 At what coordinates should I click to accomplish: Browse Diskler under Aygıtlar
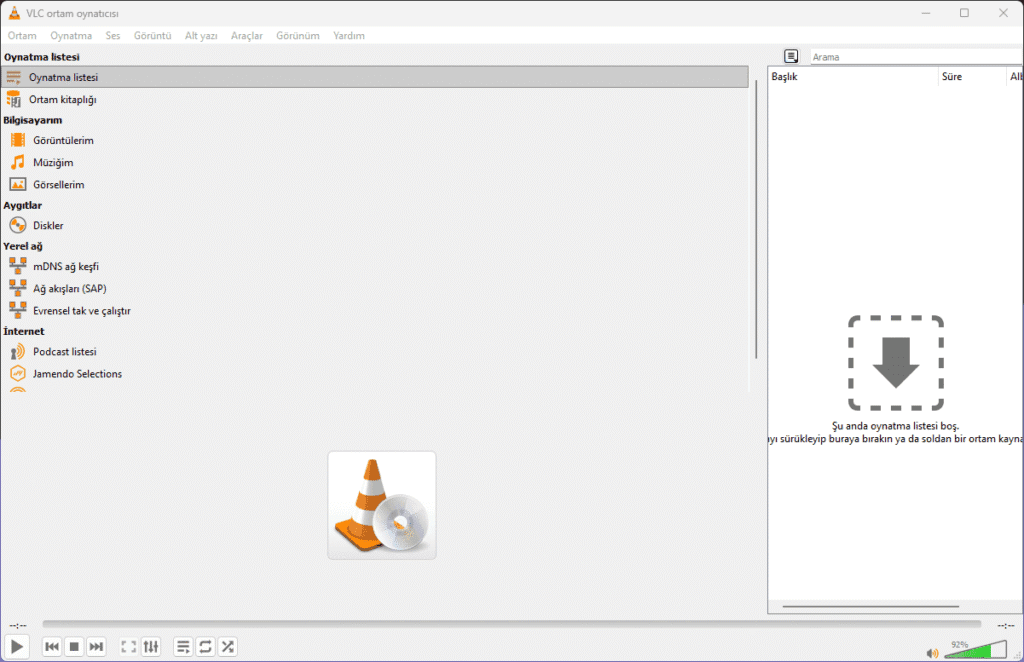(49, 225)
